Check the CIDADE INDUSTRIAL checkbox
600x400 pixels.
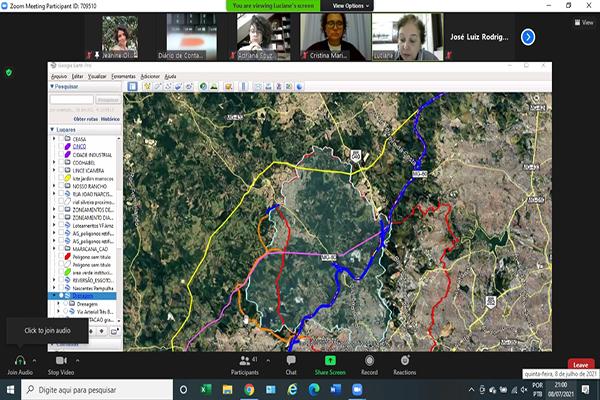pyautogui.click(x=60, y=155)
